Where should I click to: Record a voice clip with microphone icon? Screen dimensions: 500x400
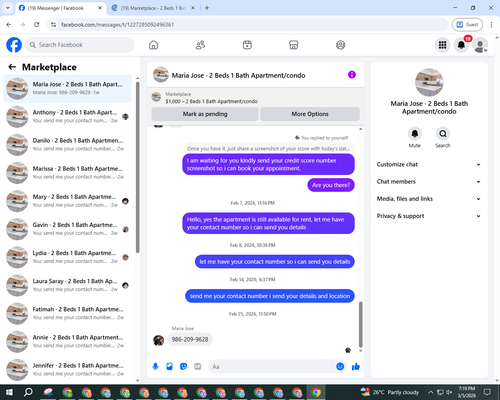(155, 367)
